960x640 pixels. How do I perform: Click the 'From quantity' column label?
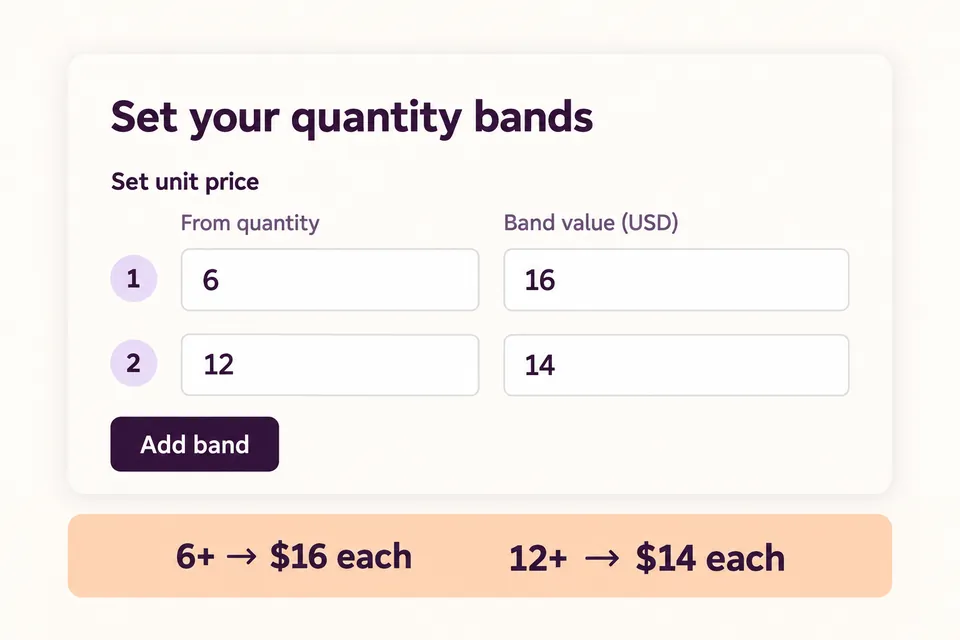click(250, 223)
